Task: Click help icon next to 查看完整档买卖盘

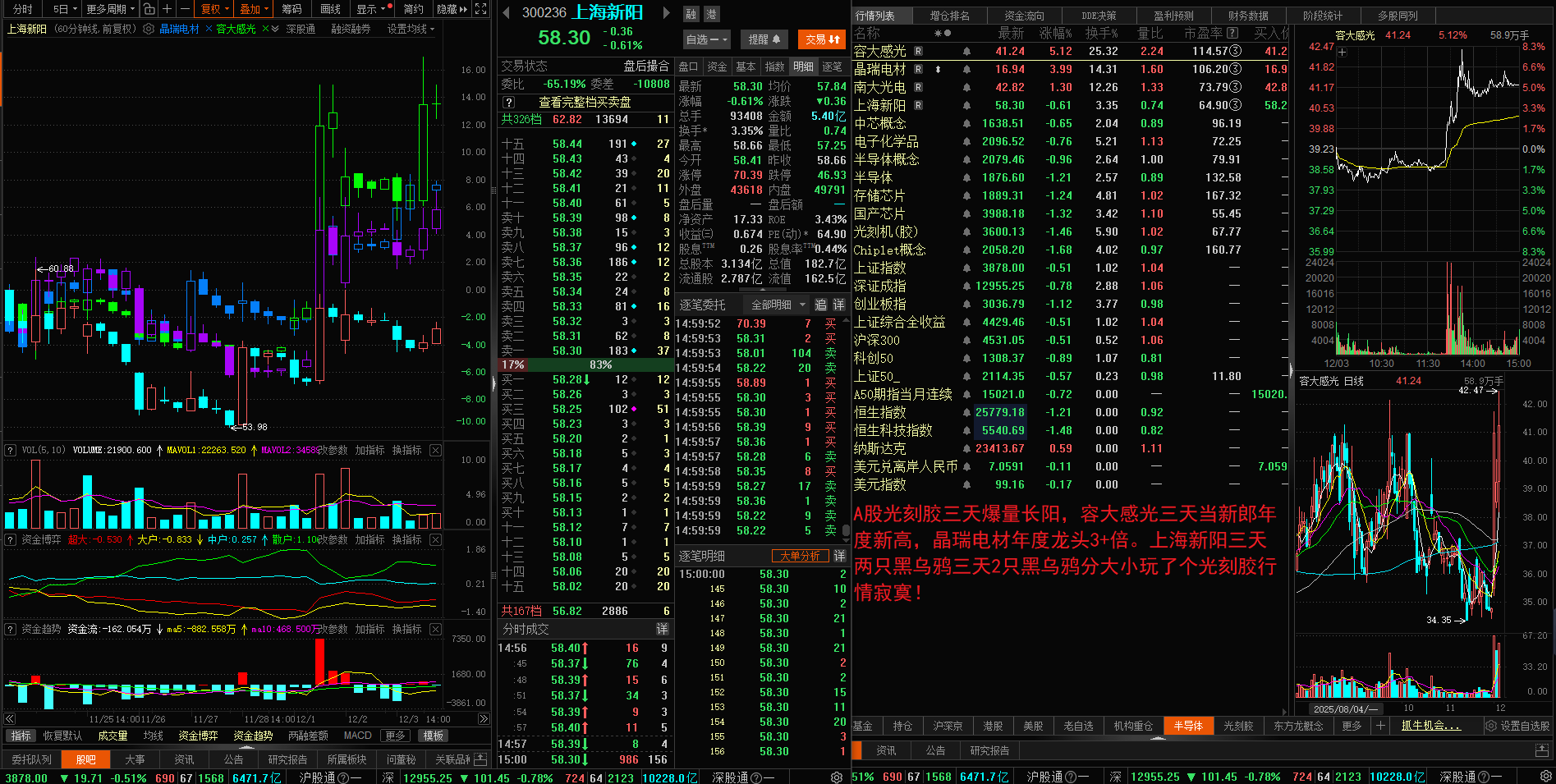Action: pyautogui.click(x=509, y=102)
